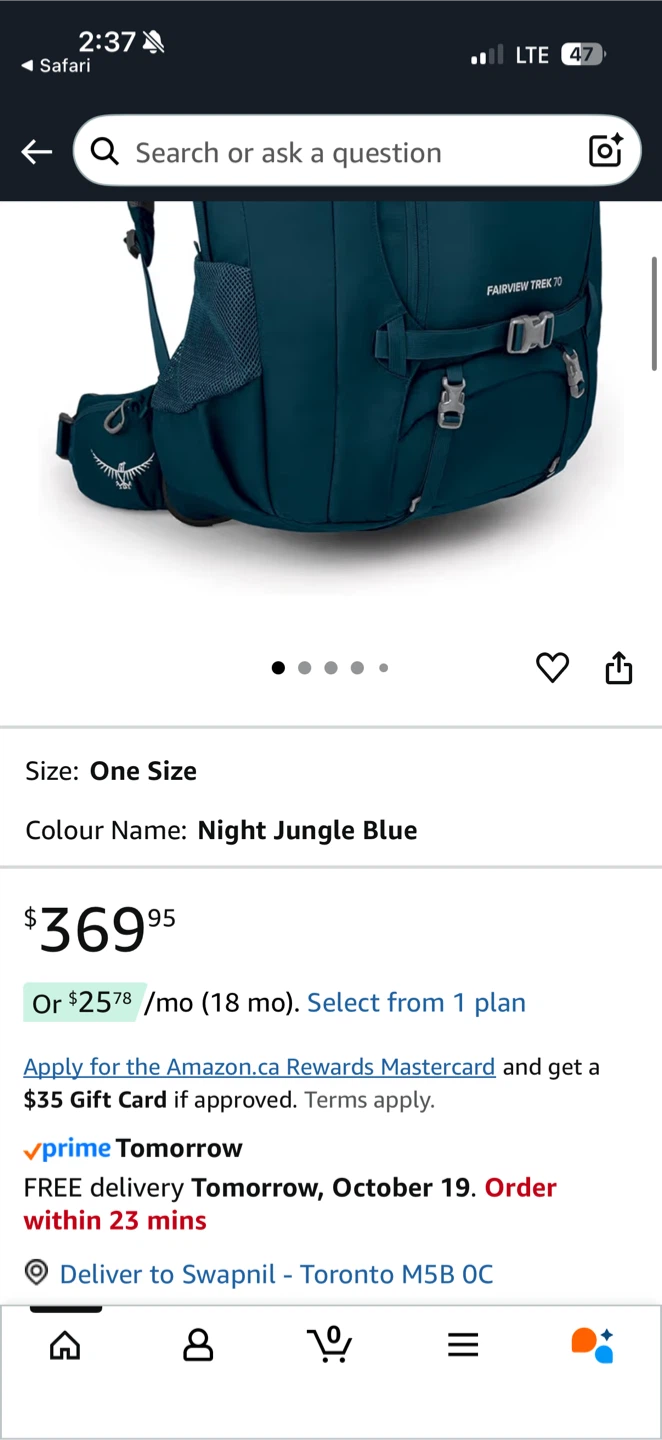Open camera lens search icon
The width and height of the screenshot is (662, 1440).
coord(605,151)
